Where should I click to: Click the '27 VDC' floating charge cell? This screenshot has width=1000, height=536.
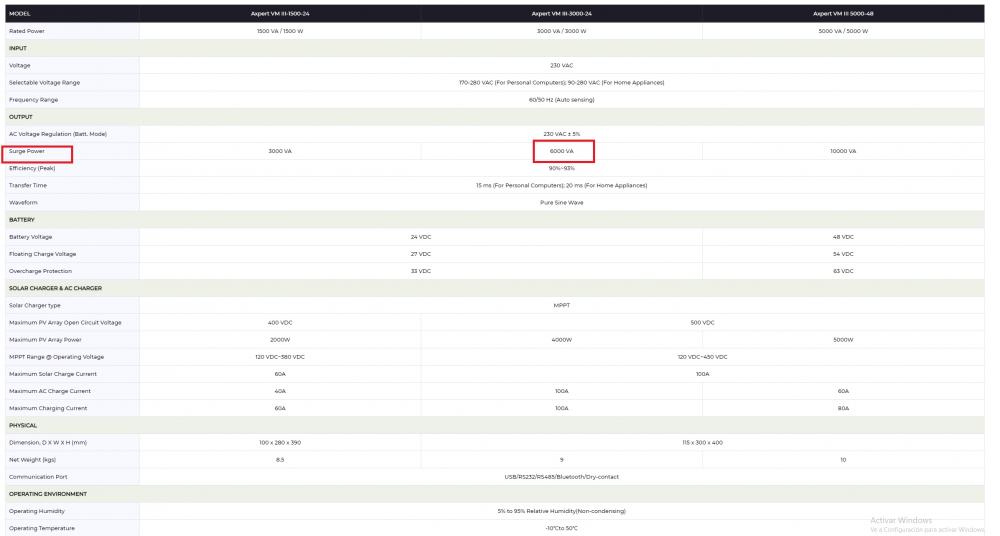point(421,254)
